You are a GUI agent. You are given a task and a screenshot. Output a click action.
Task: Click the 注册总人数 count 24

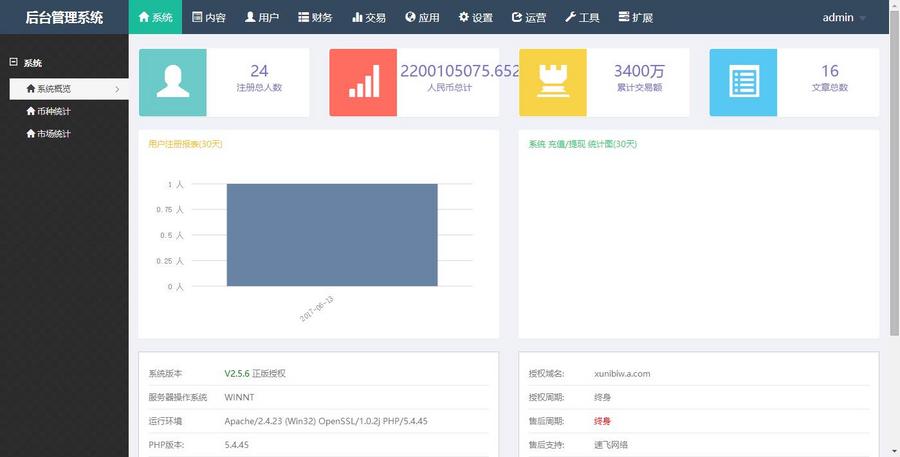click(259, 71)
